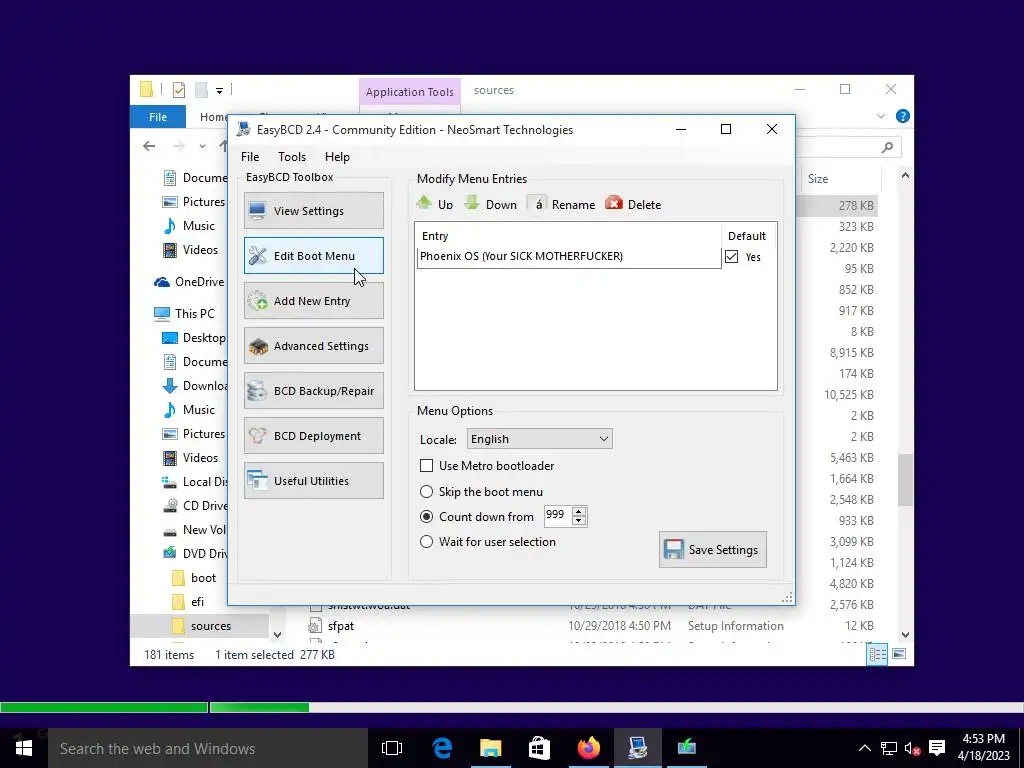Open EasyBCD Help menu
The width and height of the screenshot is (1024, 768).
337,157
